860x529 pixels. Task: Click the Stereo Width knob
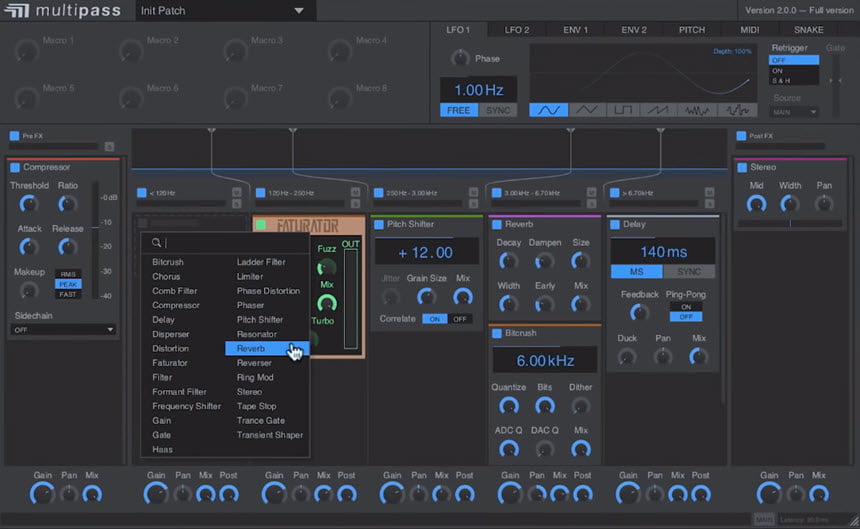789,204
